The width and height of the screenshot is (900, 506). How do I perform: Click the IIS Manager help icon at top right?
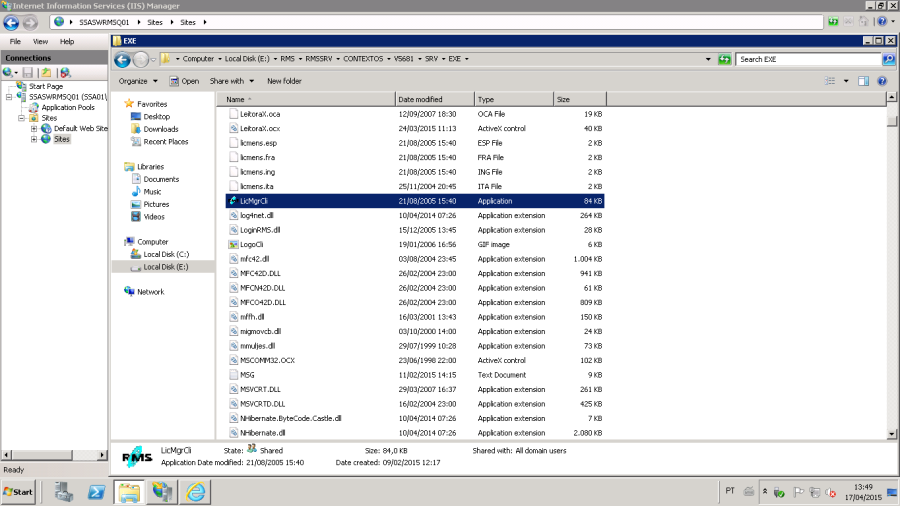pyautogui.click(x=882, y=22)
